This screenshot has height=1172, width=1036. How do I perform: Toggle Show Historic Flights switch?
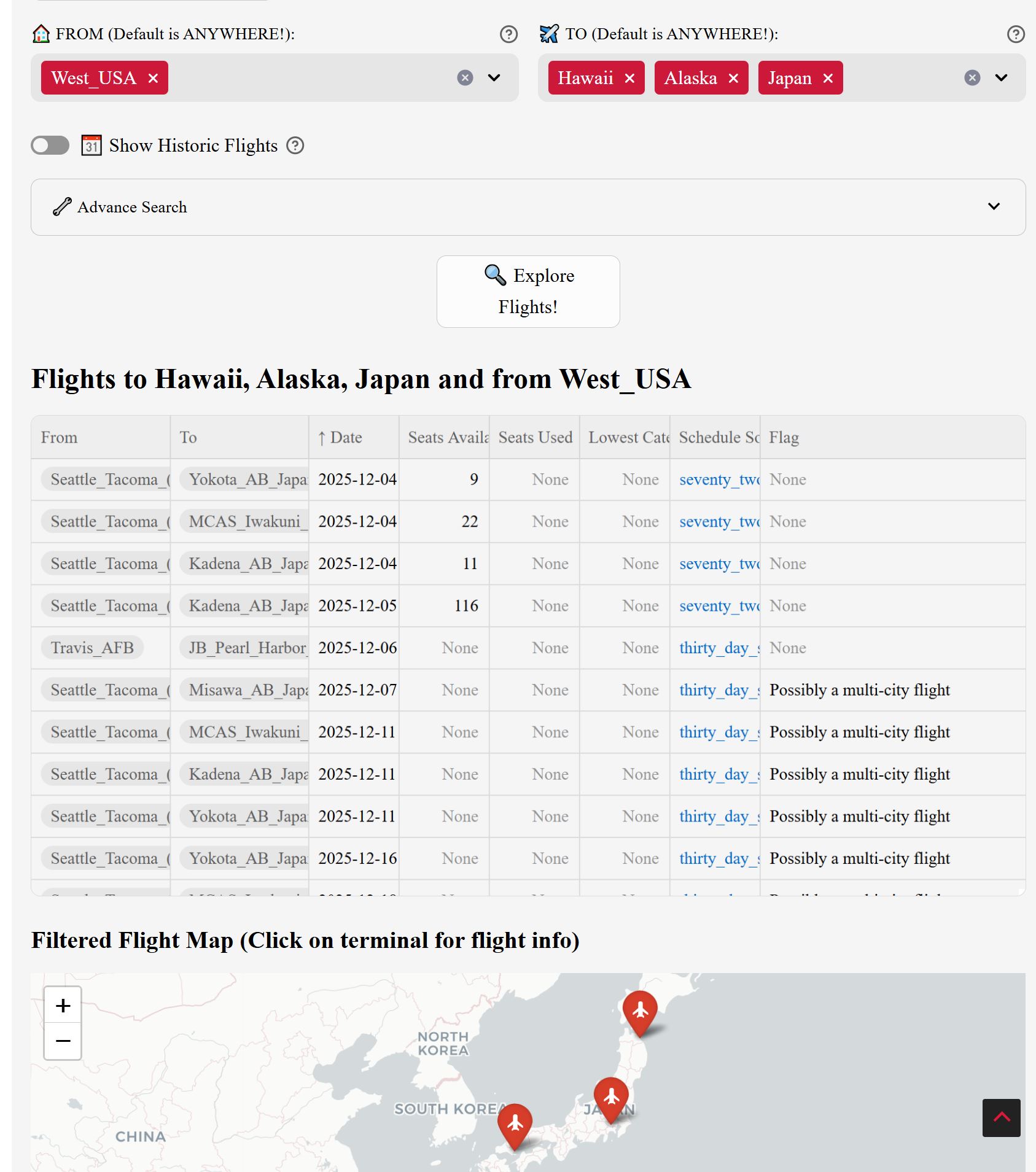tap(50, 146)
